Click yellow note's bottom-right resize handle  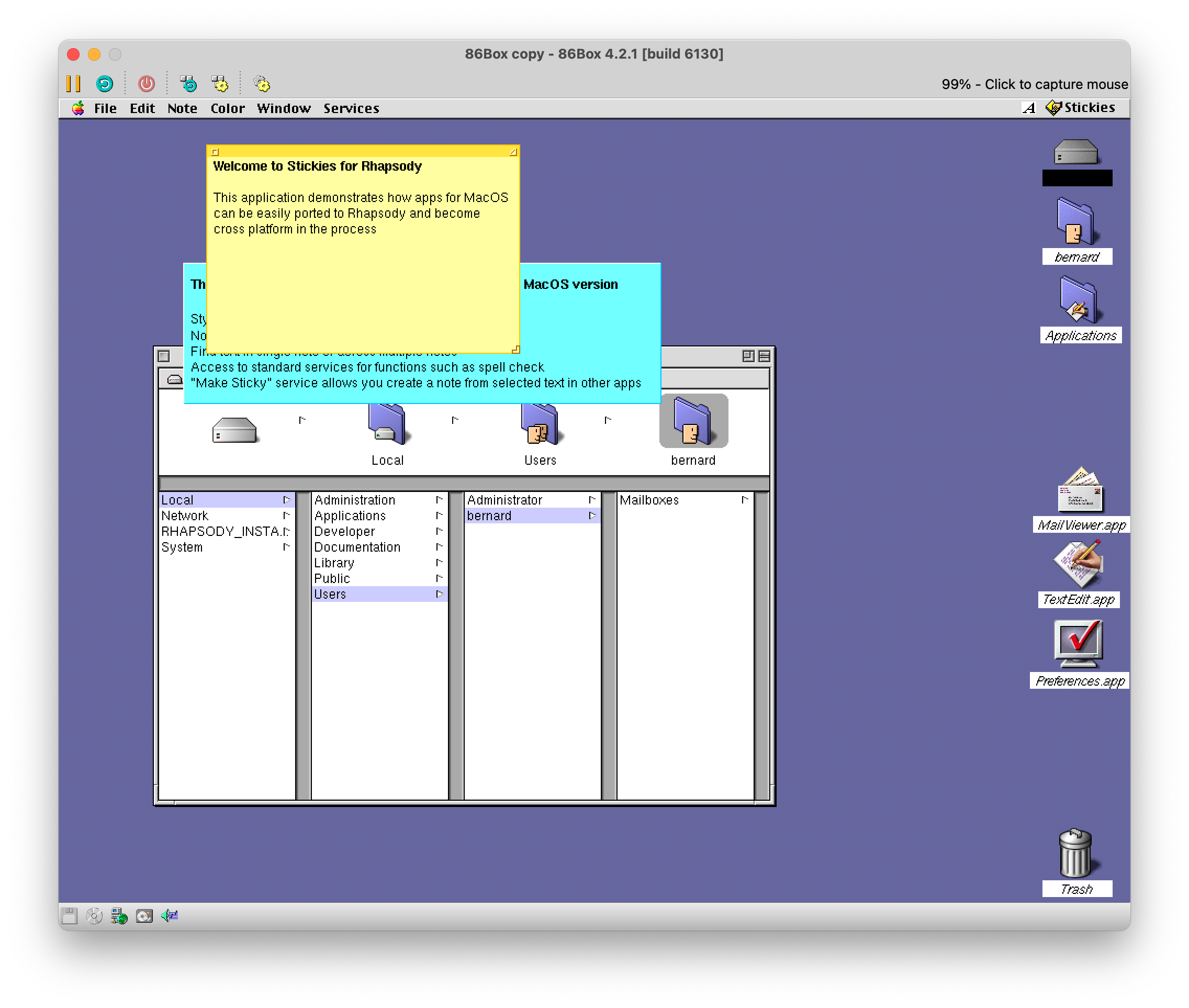pos(515,350)
